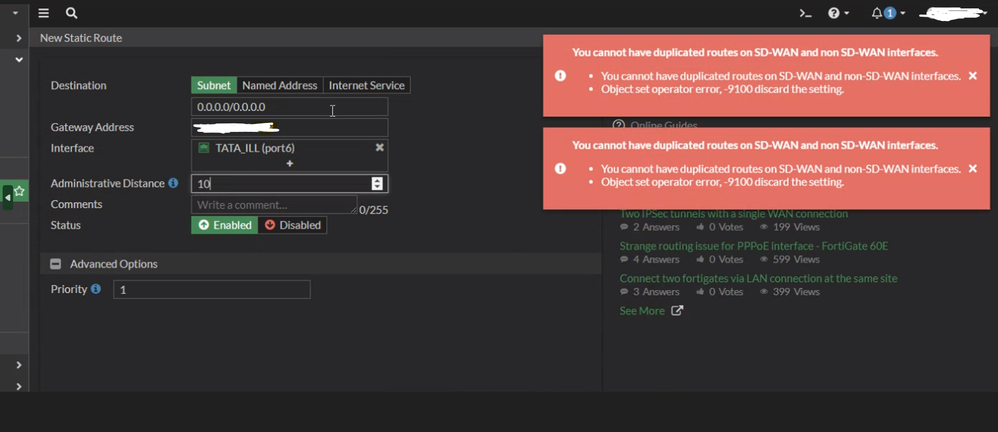
Task: Switch to Named Address destination
Action: (x=279, y=86)
